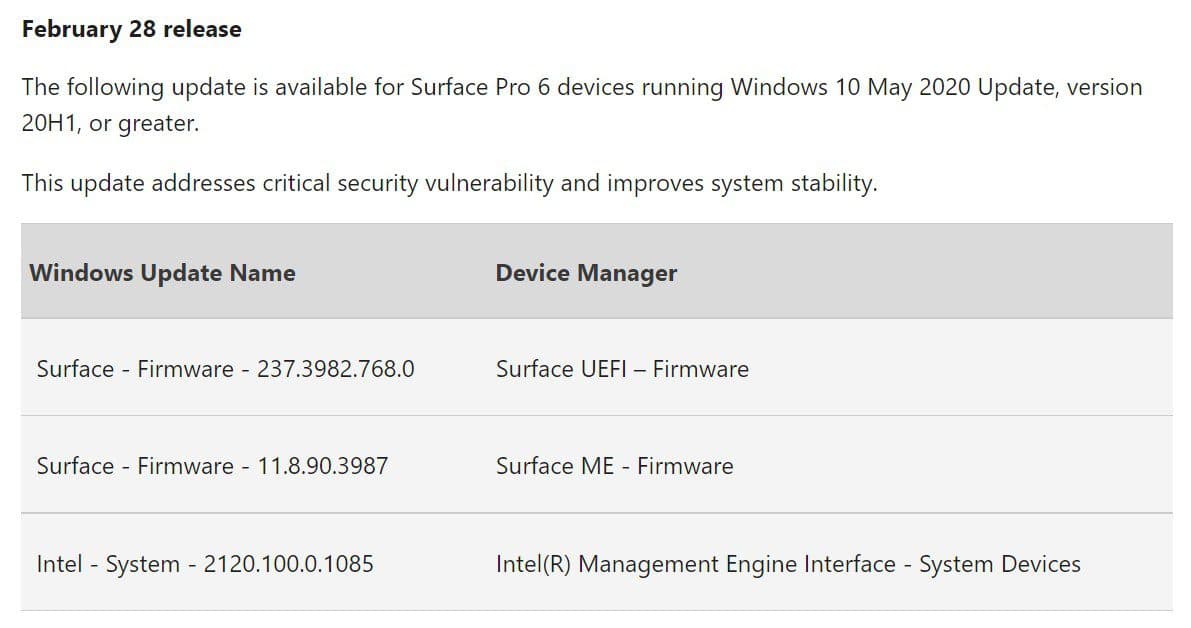Click the word 'Surface' in the first table row
This screenshot has width=1191, height=628.
(x=75, y=369)
